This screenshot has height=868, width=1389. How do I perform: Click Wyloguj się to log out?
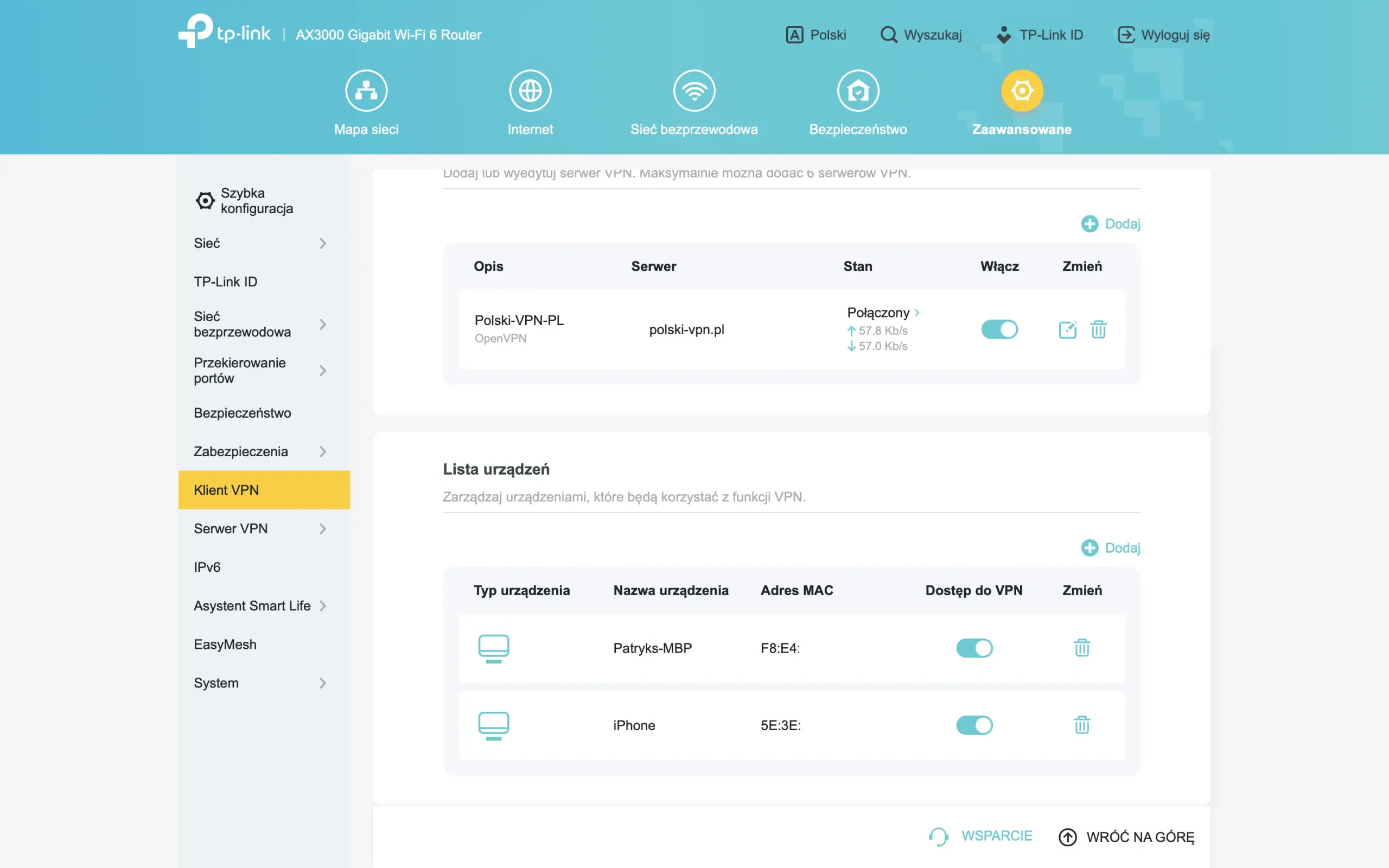tap(1164, 35)
